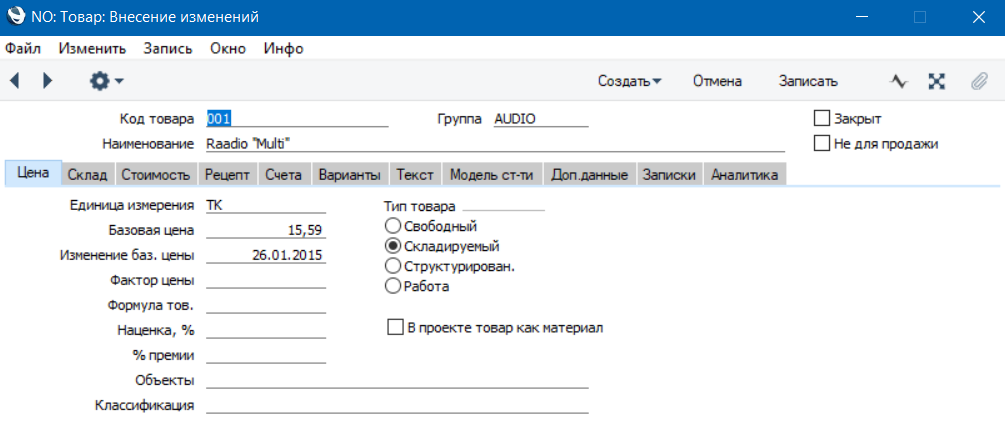Choose the Работа item type
1005x427 pixels.
[x=393, y=286]
